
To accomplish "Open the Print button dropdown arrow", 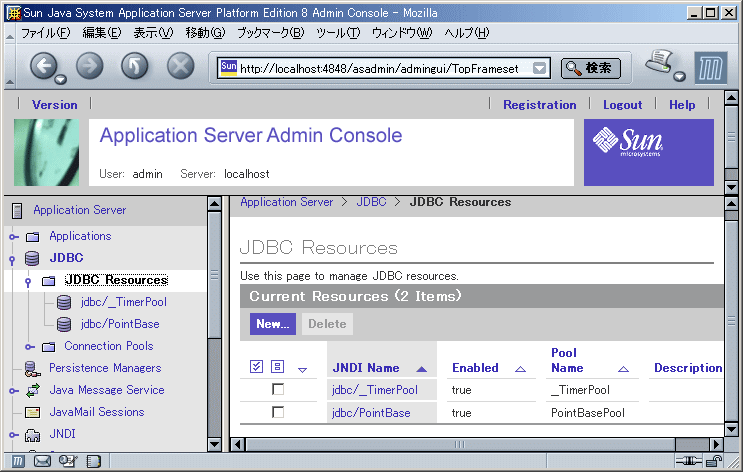I will (680, 76).
